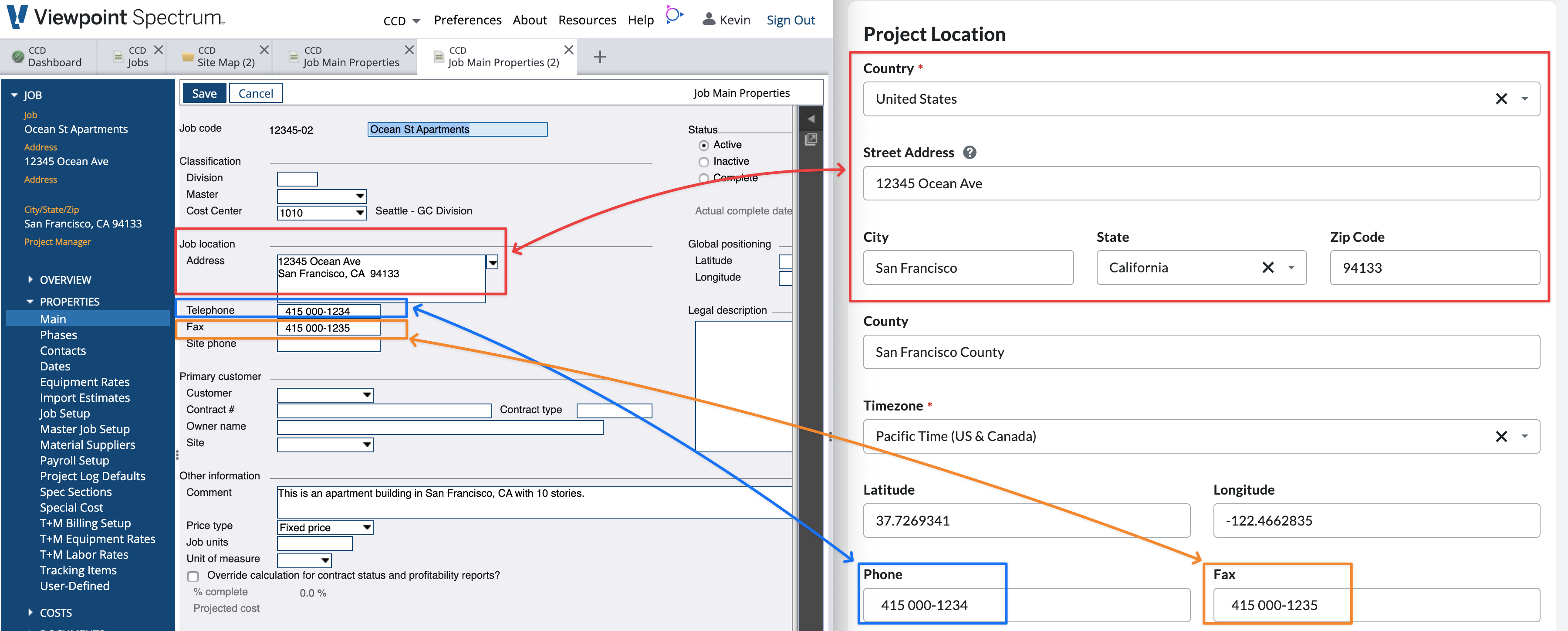Expand the OVERVIEW section
This screenshot has height=631, width=1568.
click(30, 280)
